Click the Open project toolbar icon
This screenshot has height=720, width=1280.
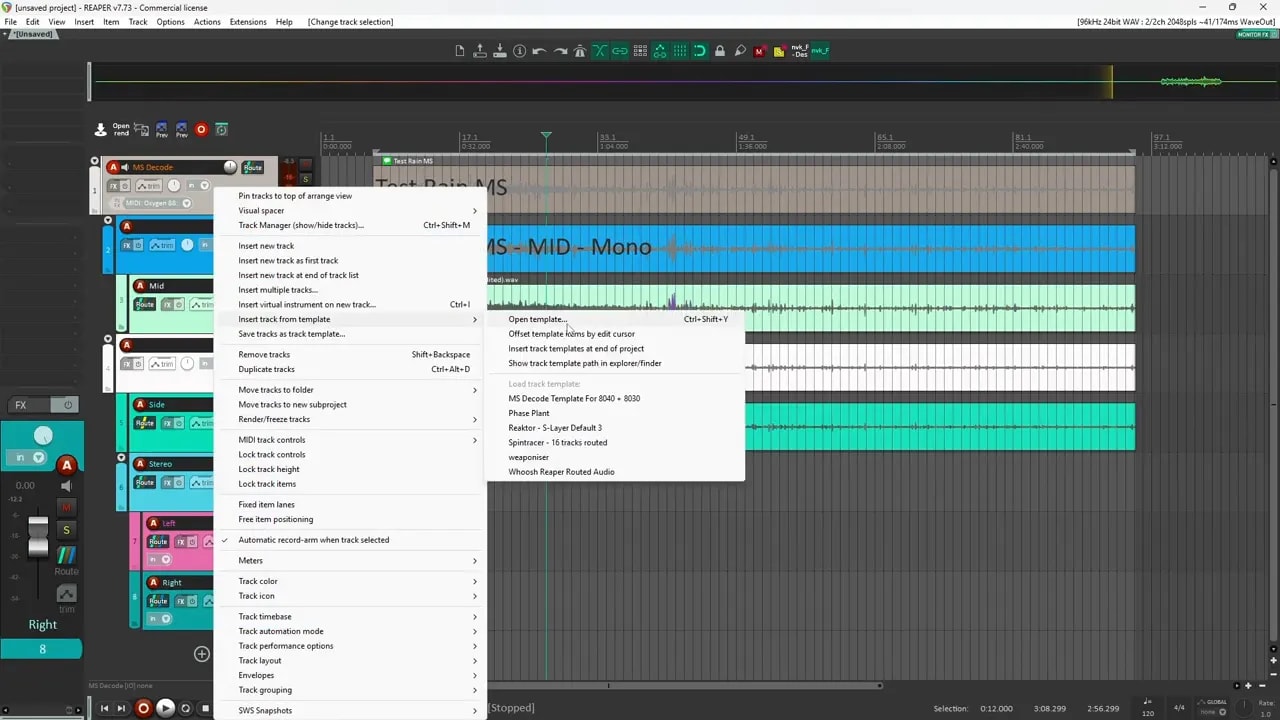tap(480, 51)
